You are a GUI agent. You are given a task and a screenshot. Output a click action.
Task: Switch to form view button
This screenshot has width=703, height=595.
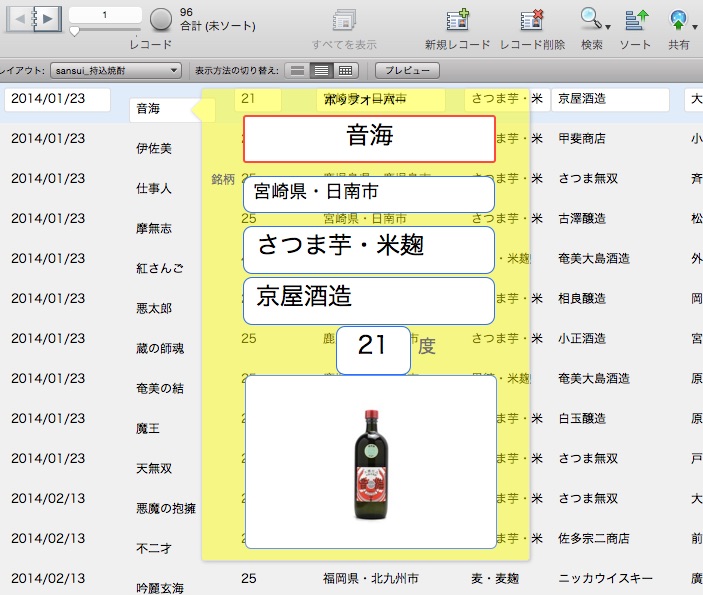click(297, 70)
